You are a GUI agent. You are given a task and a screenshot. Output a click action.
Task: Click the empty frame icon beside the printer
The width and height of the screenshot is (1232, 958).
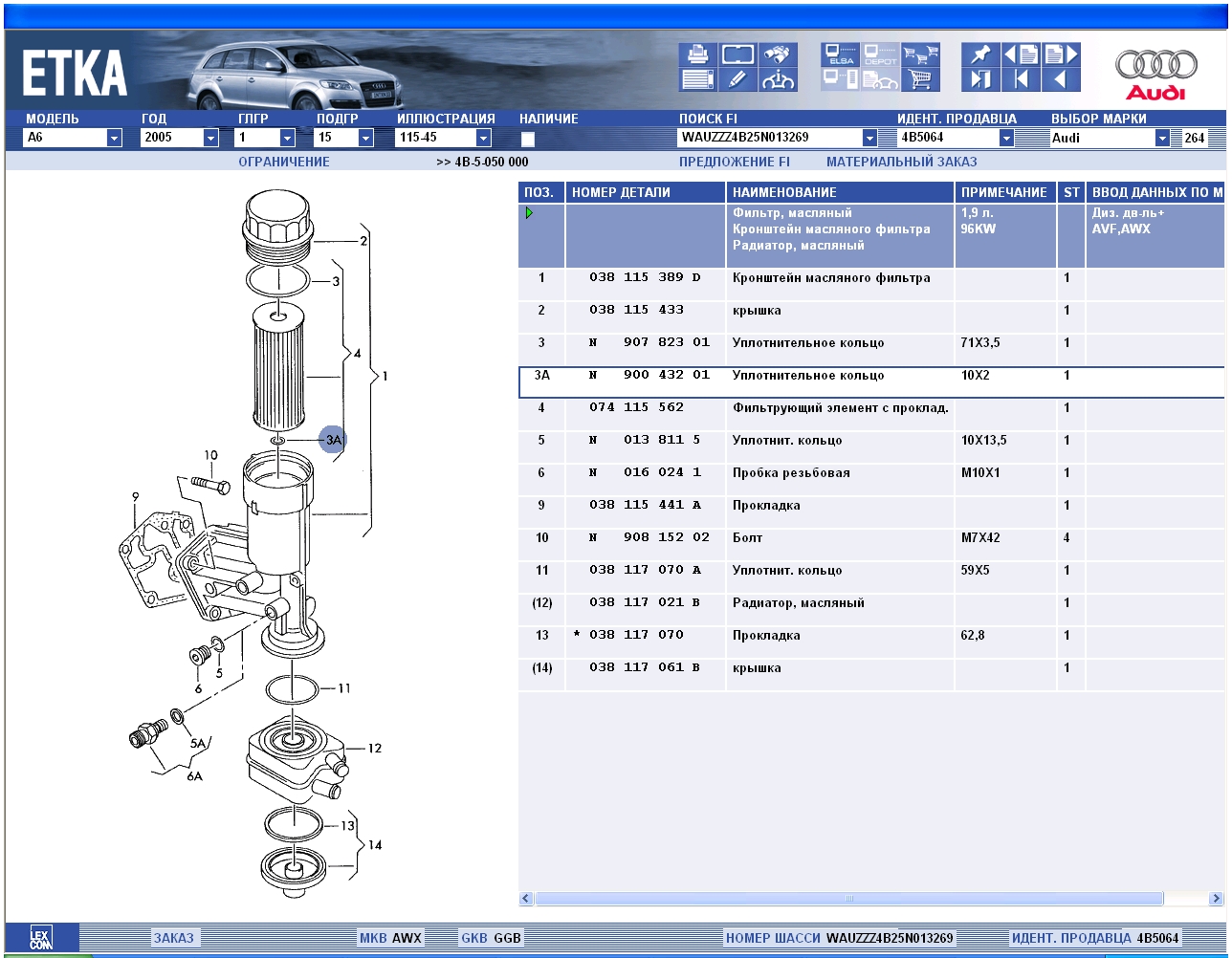pos(737,54)
